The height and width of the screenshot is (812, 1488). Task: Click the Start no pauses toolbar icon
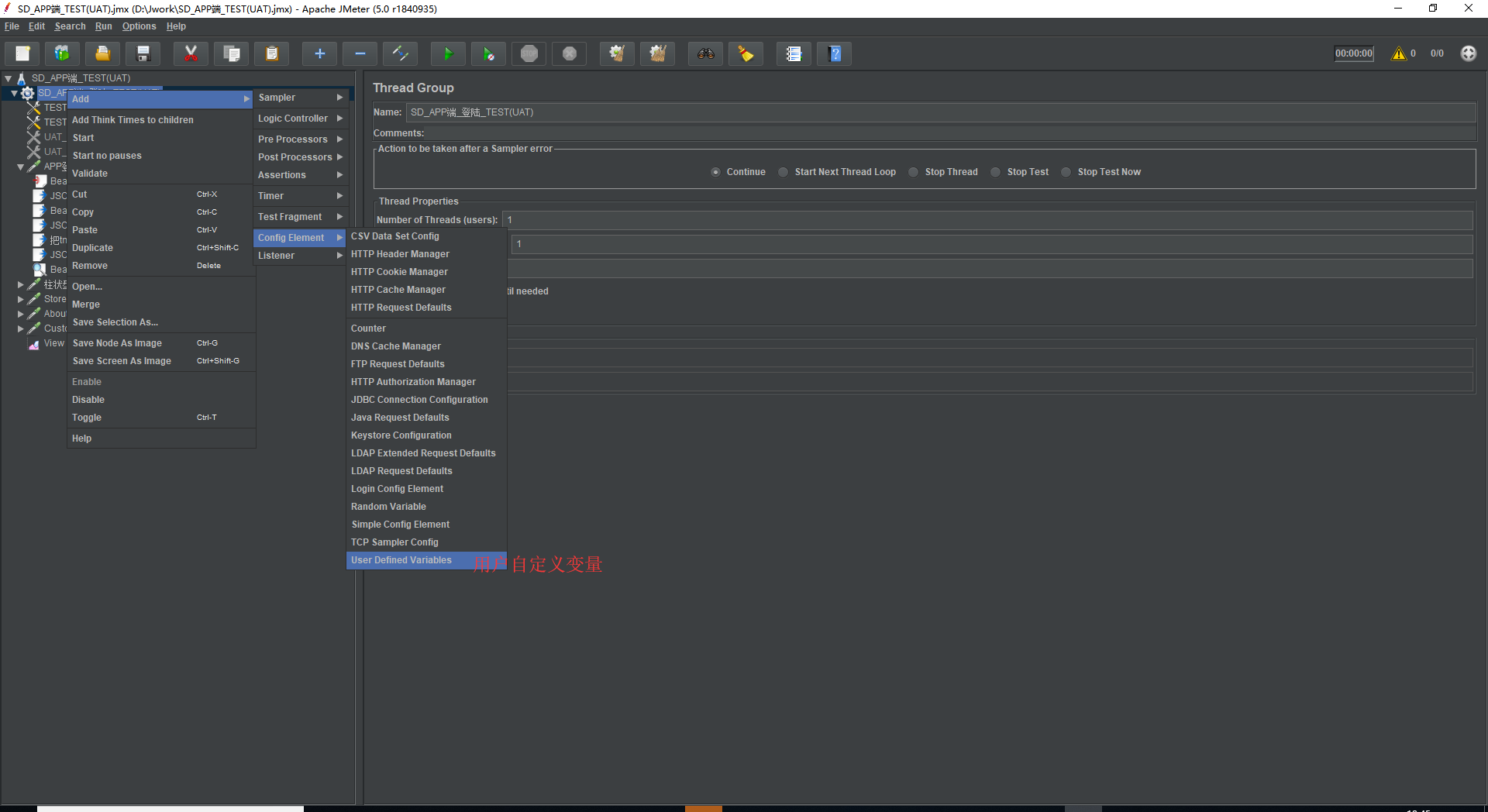(488, 53)
